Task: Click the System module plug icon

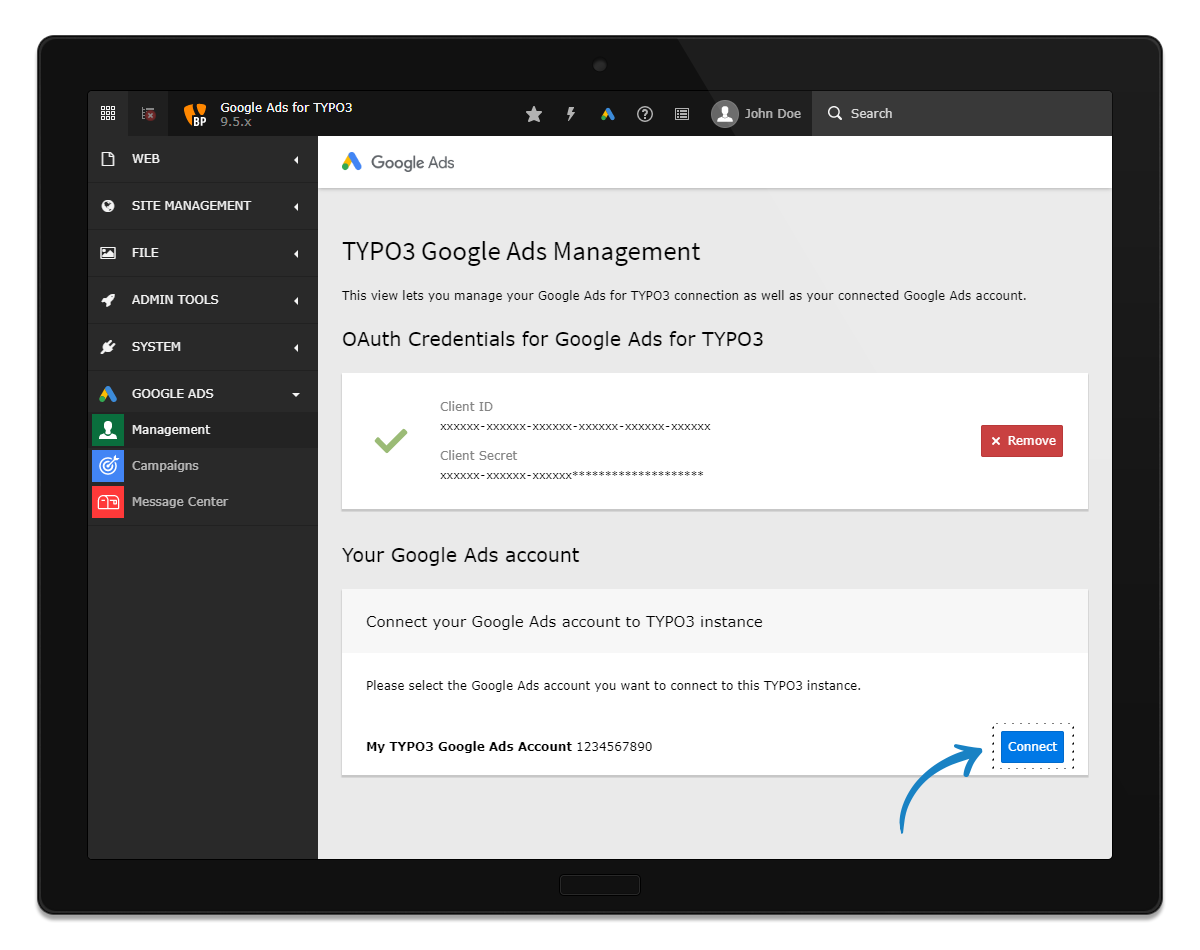Action: pyautogui.click(x=108, y=347)
